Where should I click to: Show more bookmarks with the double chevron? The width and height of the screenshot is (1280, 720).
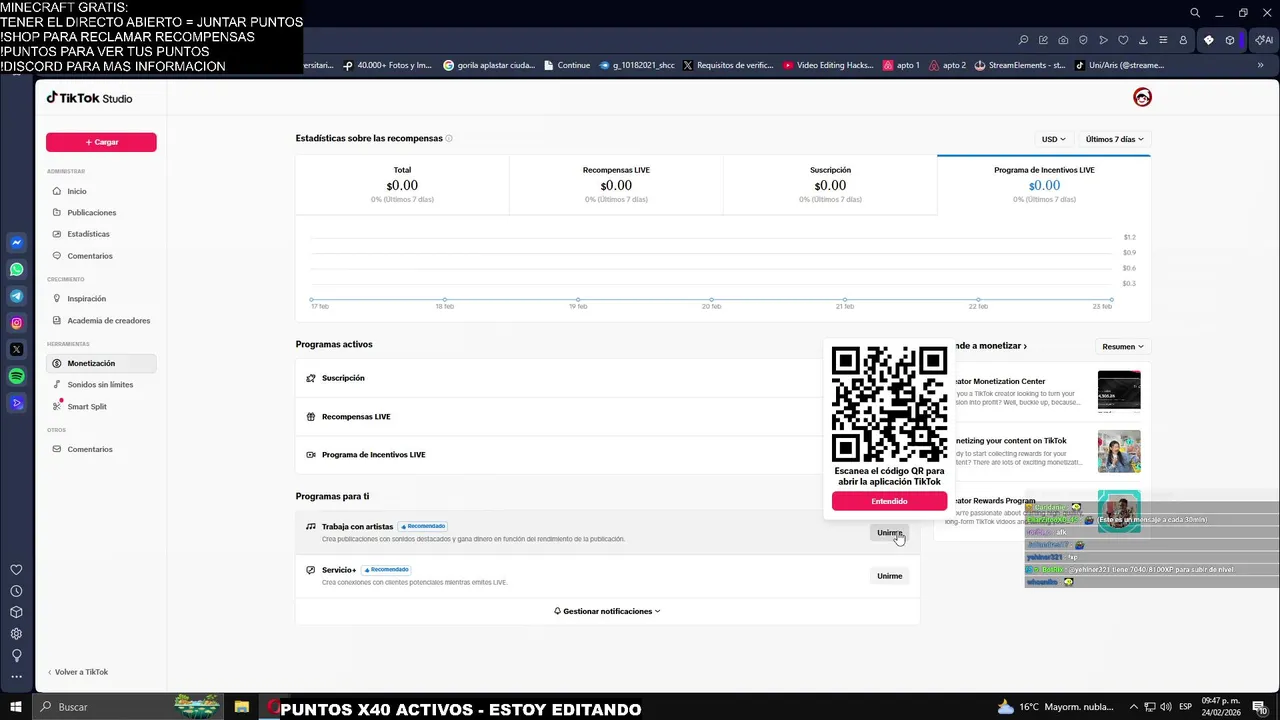1261,65
